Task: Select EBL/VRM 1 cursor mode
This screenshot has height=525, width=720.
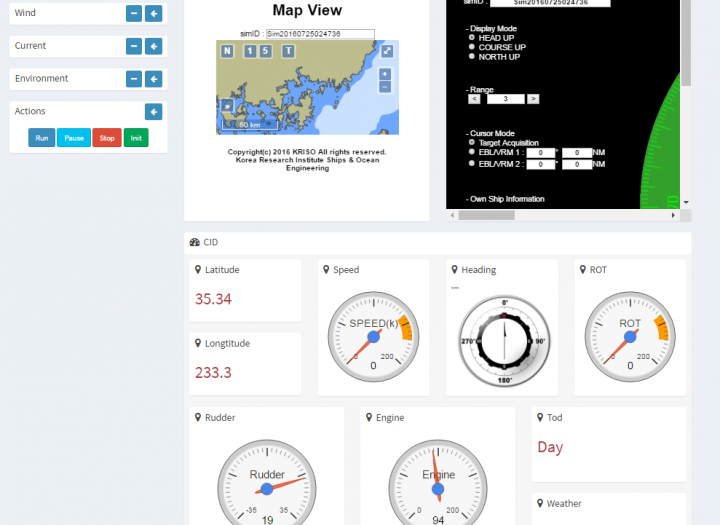Action: (x=472, y=152)
